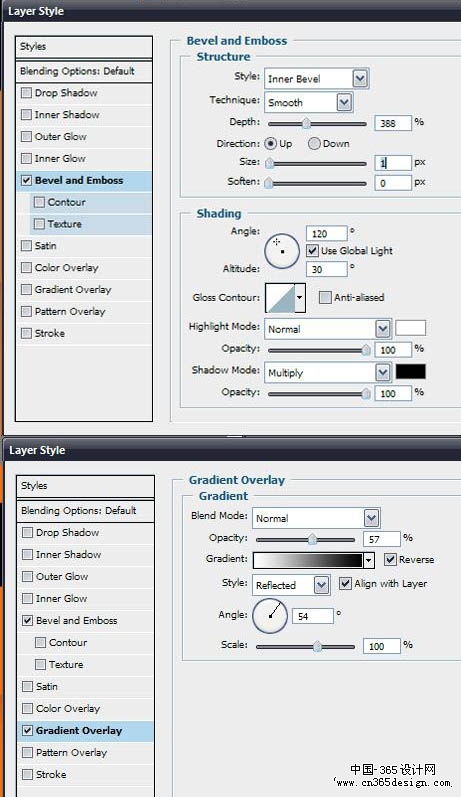
Task: Select Blending Options: Default in top dialog
Action: pyautogui.click(x=84, y=71)
